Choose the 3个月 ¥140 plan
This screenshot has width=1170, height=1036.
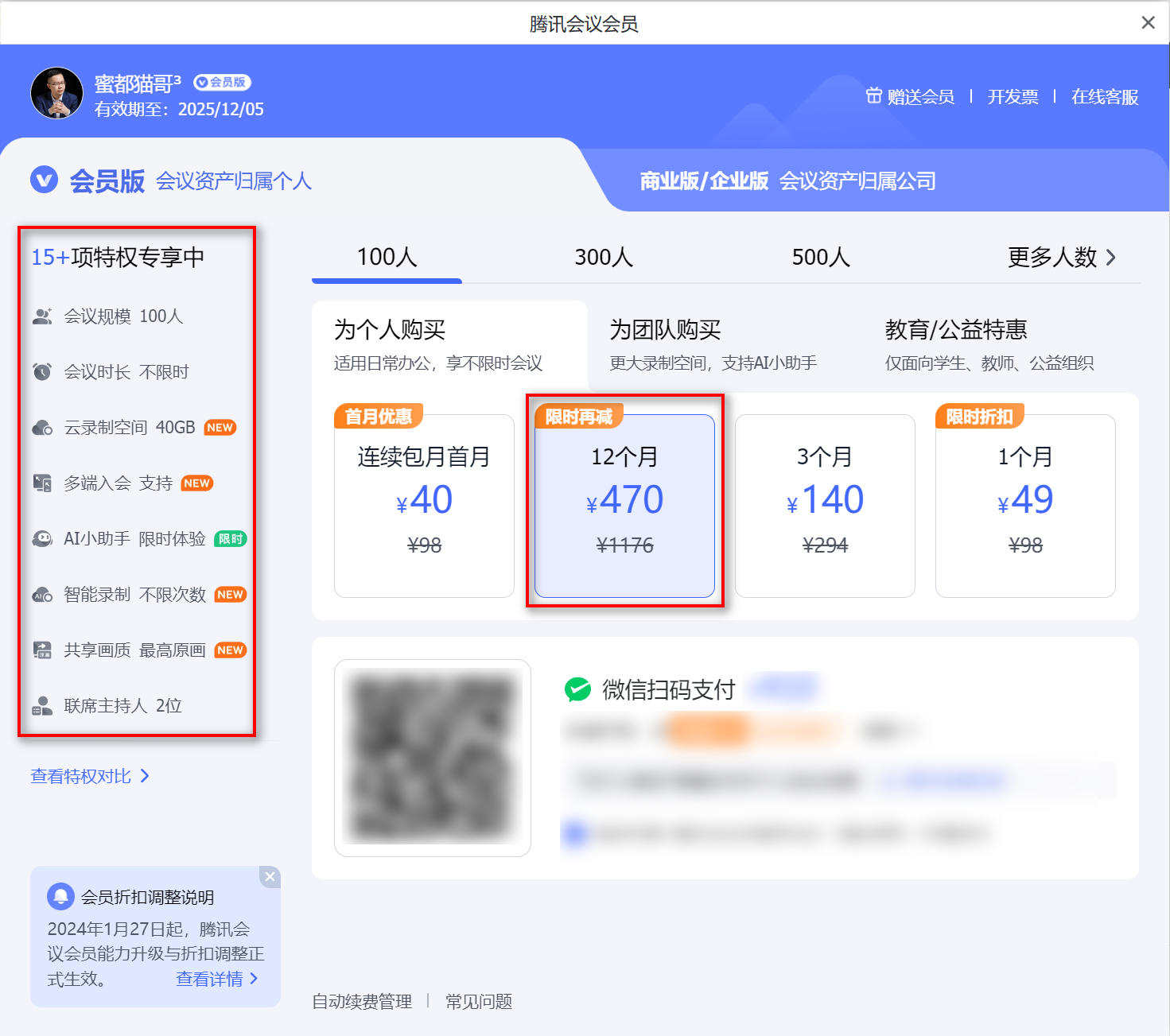[825, 506]
